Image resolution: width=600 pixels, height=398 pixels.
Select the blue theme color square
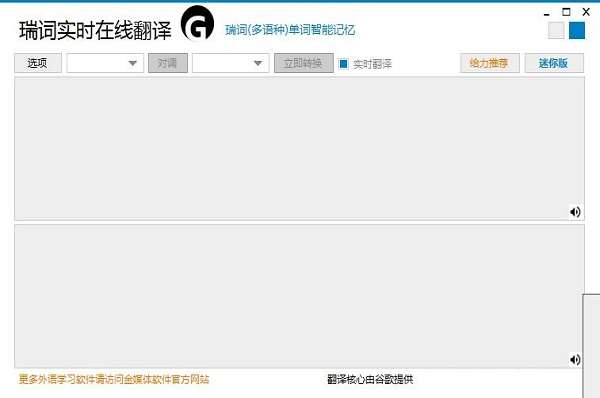(x=577, y=31)
